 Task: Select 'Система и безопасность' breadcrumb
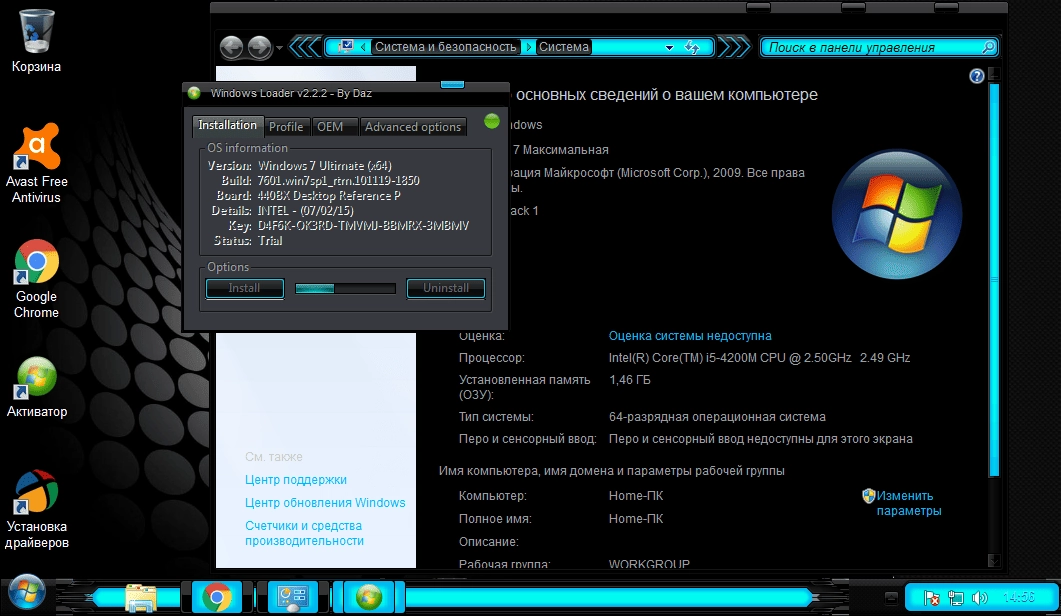(445, 47)
